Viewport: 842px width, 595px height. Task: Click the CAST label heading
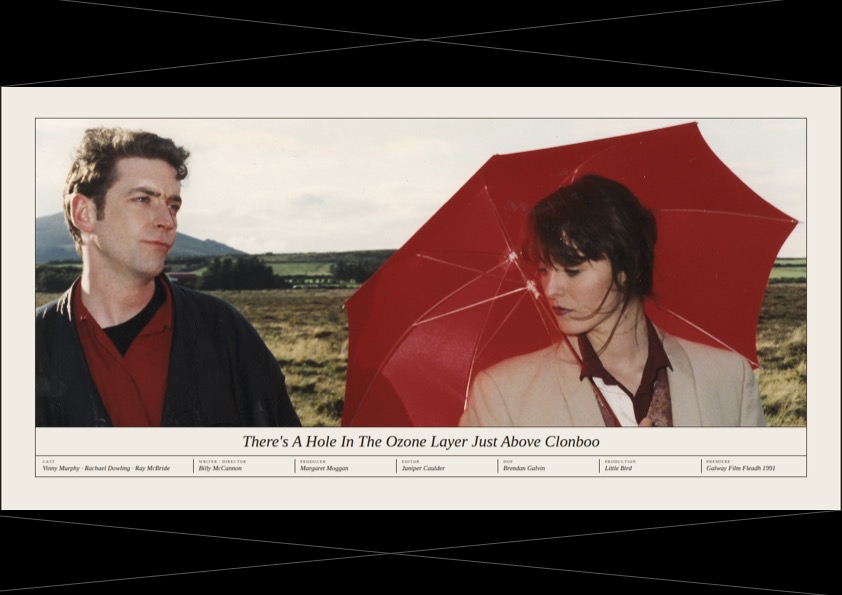pos(49,461)
